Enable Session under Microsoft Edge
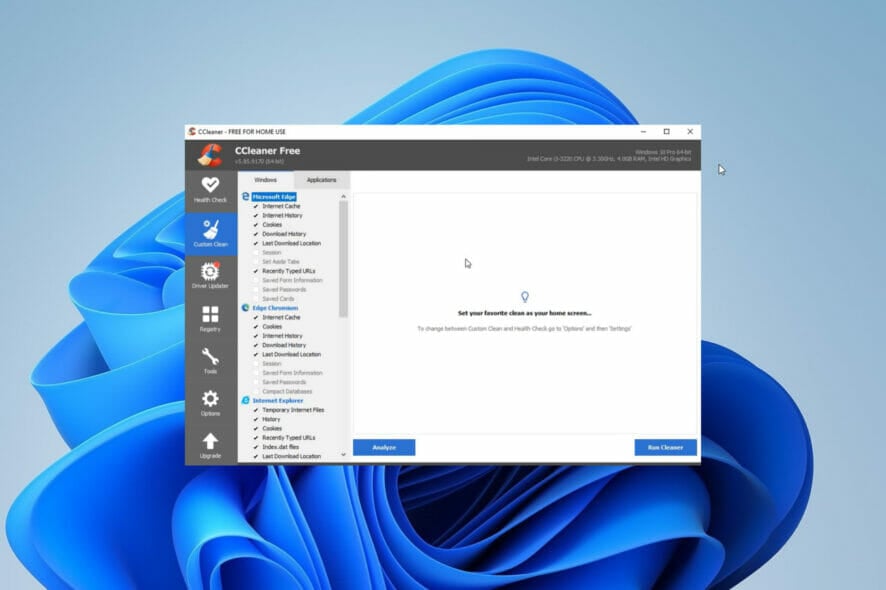886x590 pixels. pos(256,253)
